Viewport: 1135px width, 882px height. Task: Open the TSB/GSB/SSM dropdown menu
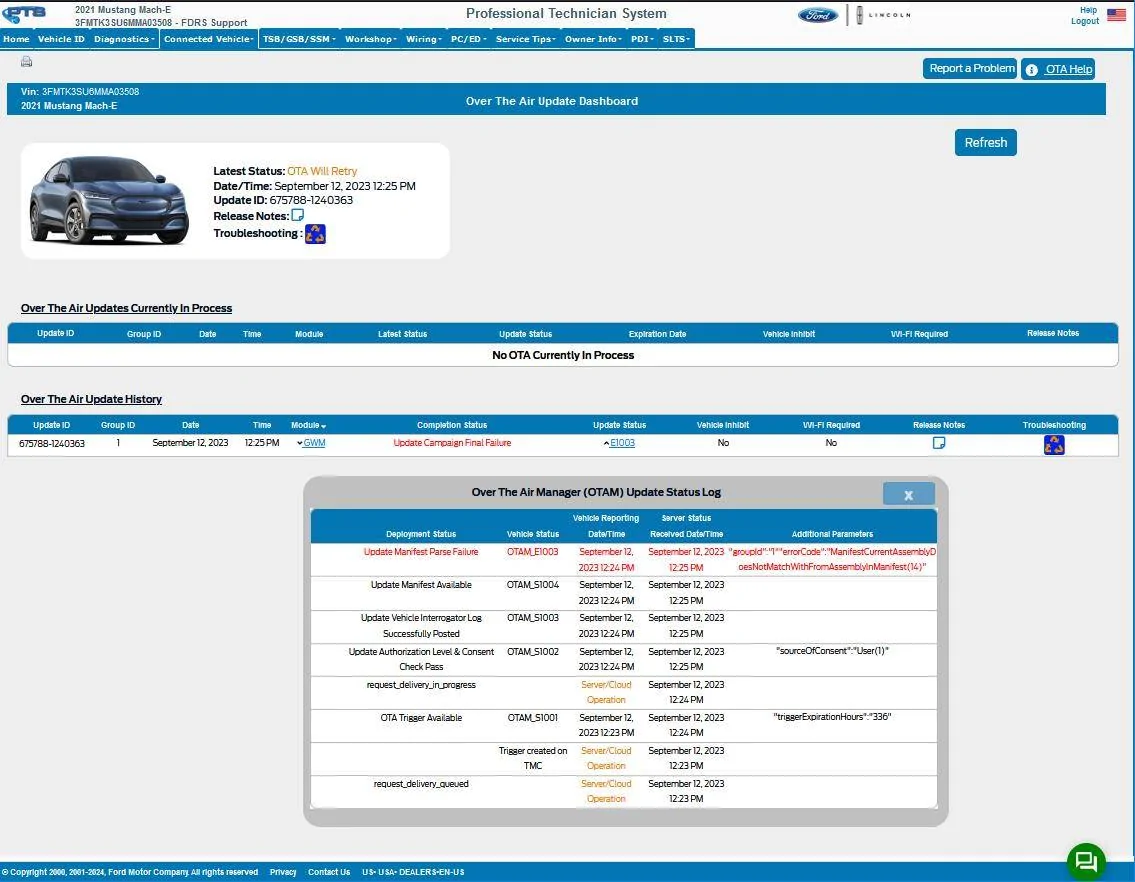299,39
